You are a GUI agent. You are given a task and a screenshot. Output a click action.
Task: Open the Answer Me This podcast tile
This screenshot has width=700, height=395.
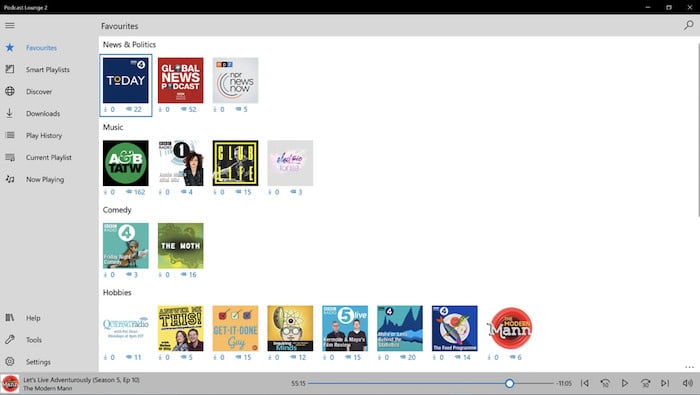(180, 328)
